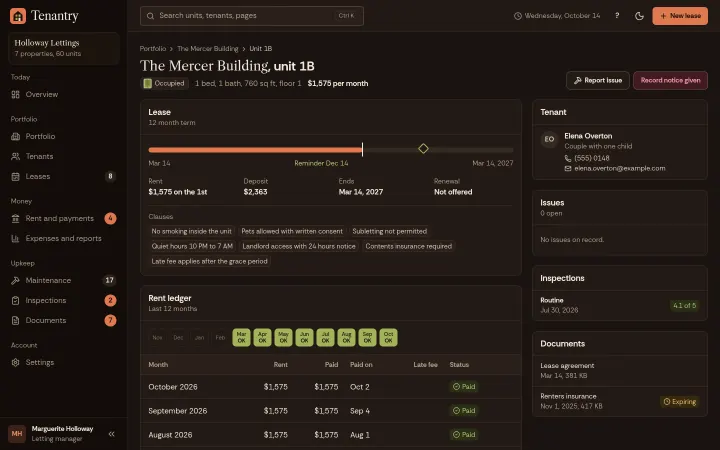The height and width of the screenshot is (450, 720).
Task: Click the Expiring badge on Renters insurance
Action: pos(680,402)
